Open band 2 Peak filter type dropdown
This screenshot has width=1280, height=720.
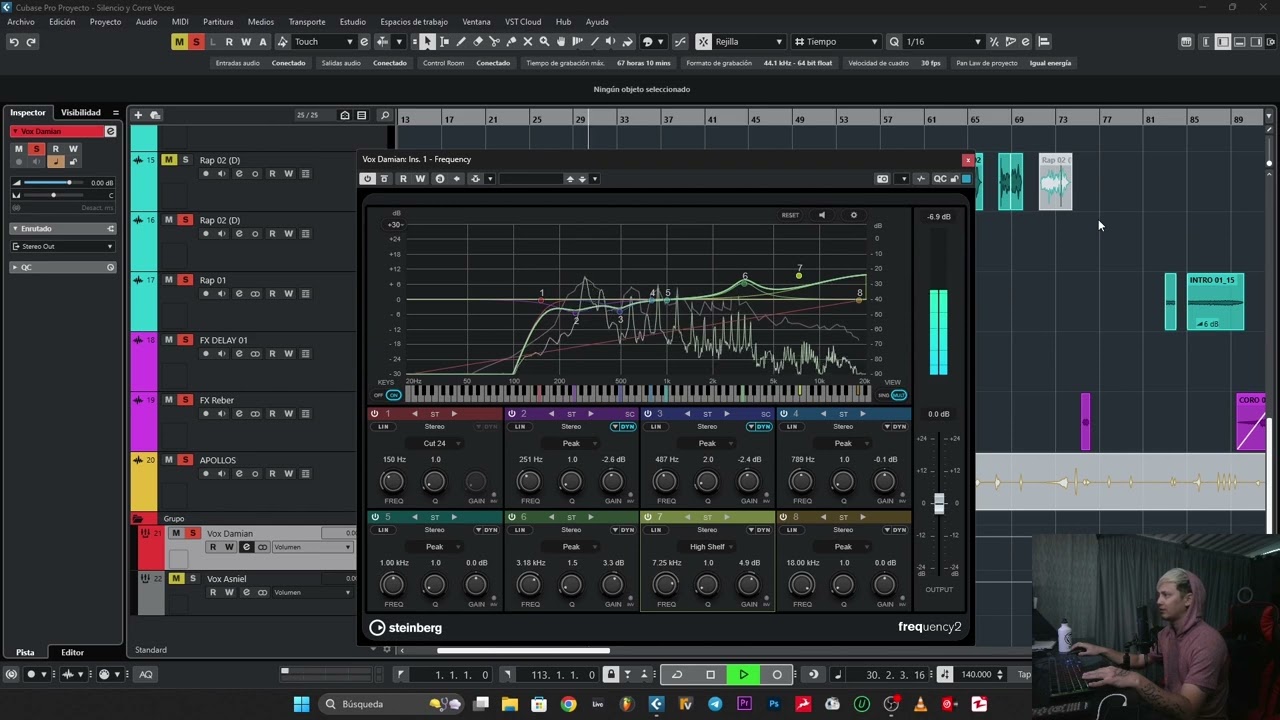coord(571,444)
